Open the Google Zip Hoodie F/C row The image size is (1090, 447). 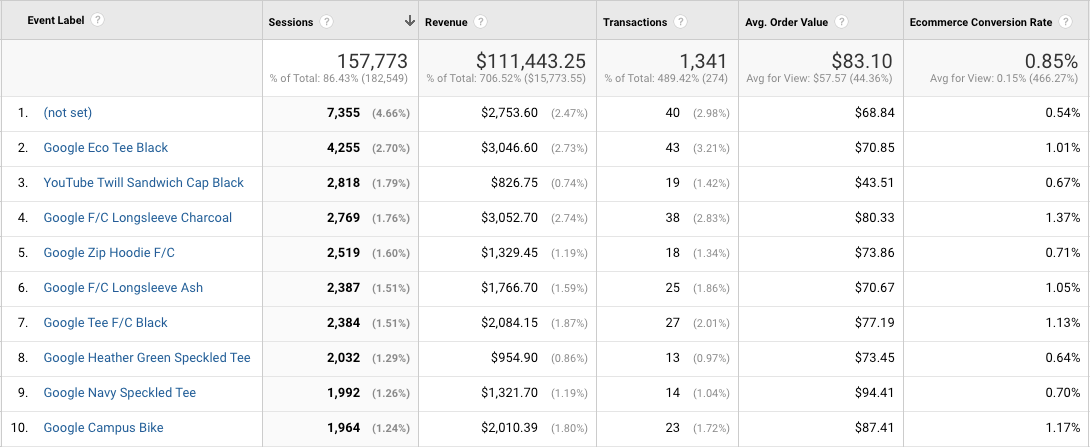109,253
